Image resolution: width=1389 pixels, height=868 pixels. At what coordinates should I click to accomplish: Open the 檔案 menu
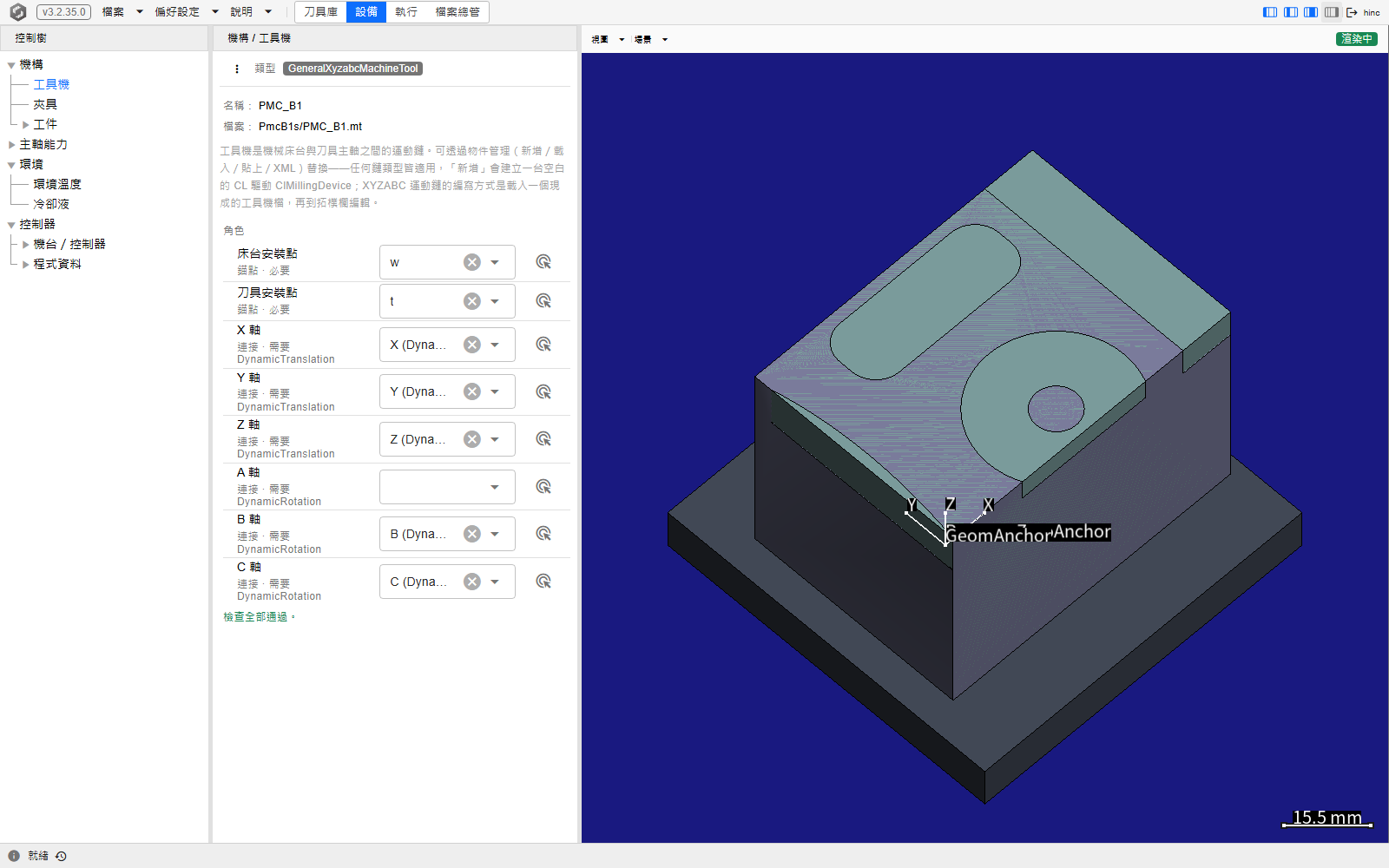click(122, 12)
